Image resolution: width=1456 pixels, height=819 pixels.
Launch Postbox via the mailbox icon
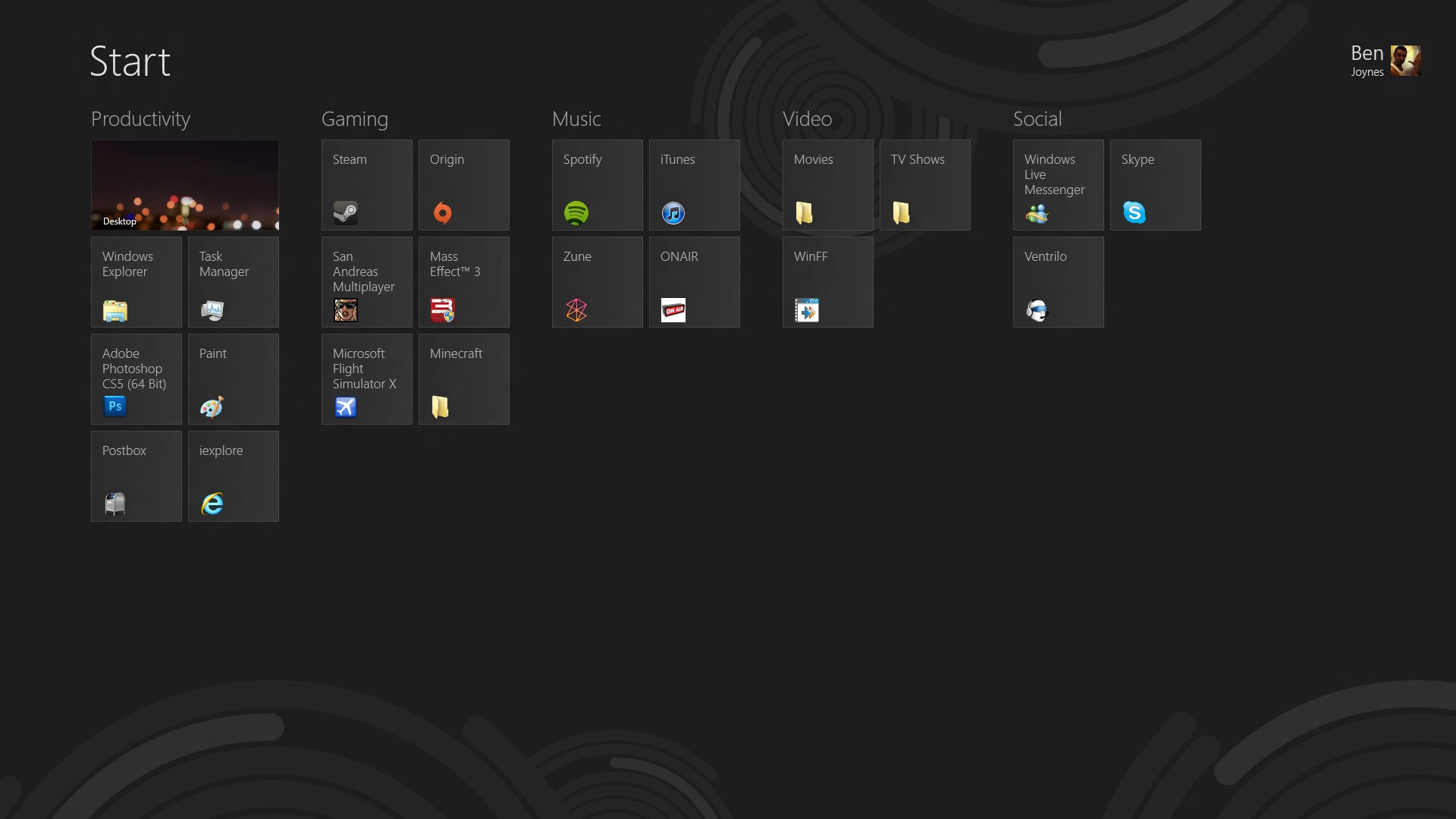[x=115, y=504]
